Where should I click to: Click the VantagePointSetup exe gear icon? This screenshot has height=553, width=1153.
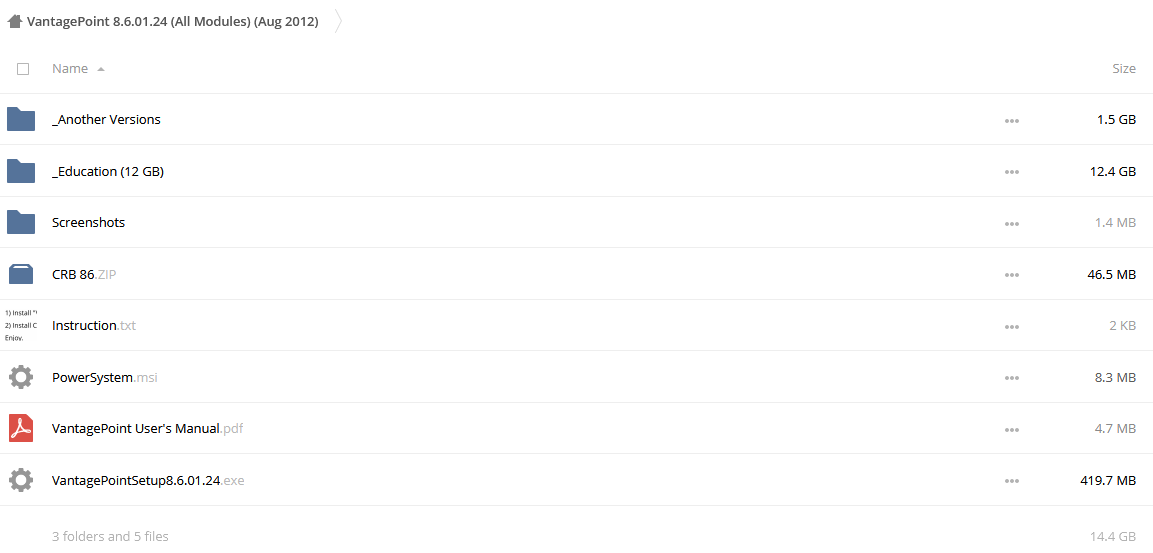click(21, 480)
